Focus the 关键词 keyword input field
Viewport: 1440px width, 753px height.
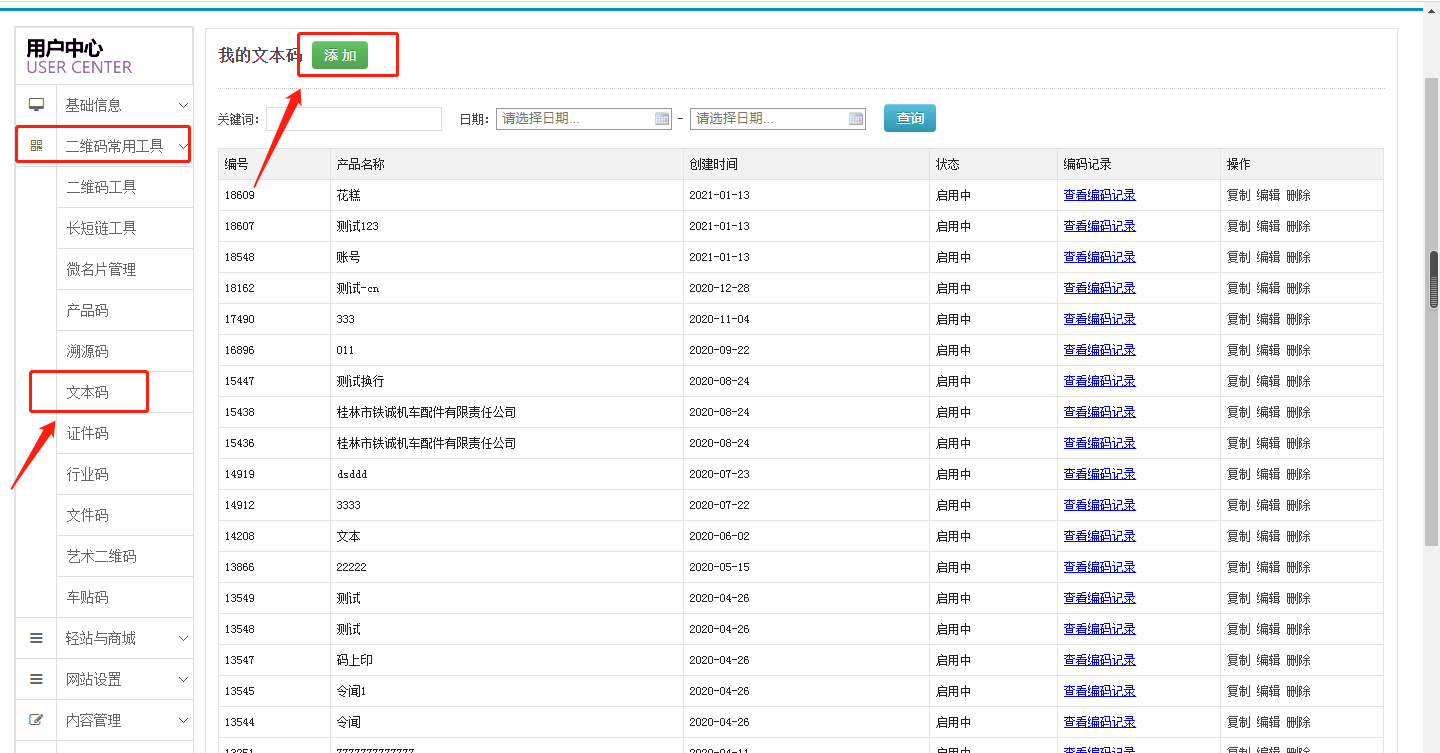point(353,119)
